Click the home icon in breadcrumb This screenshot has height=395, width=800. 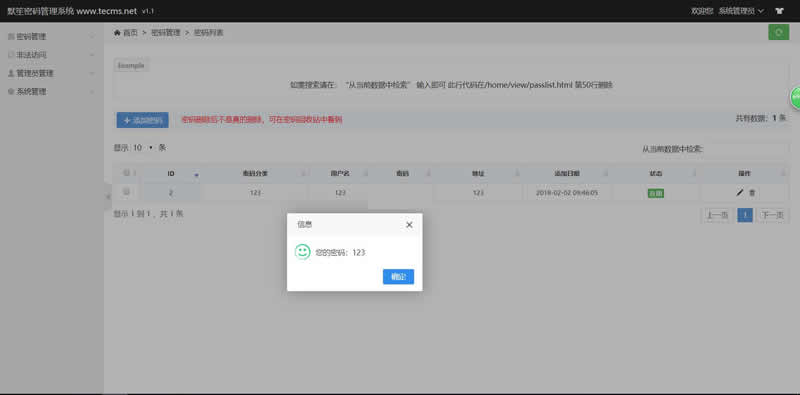[x=117, y=33]
